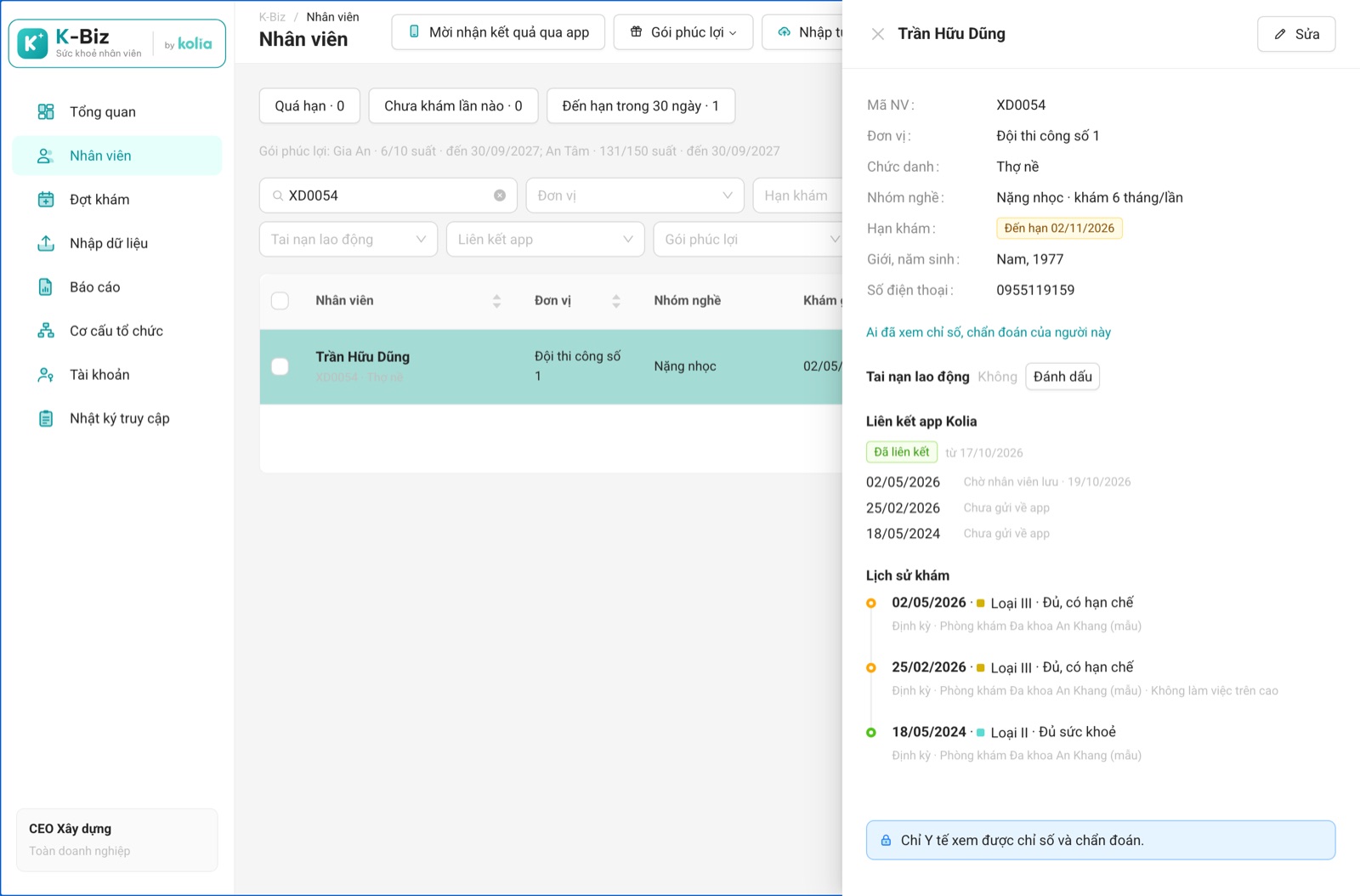Image resolution: width=1360 pixels, height=896 pixels.
Task: Click the Đánh dấu button
Action: 1062,377
